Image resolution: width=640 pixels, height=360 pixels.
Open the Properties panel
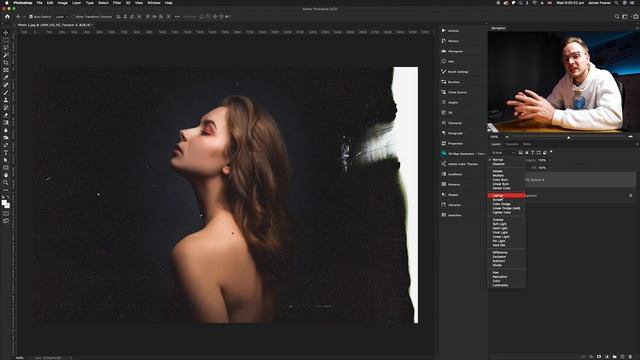[x=452, y=143]
